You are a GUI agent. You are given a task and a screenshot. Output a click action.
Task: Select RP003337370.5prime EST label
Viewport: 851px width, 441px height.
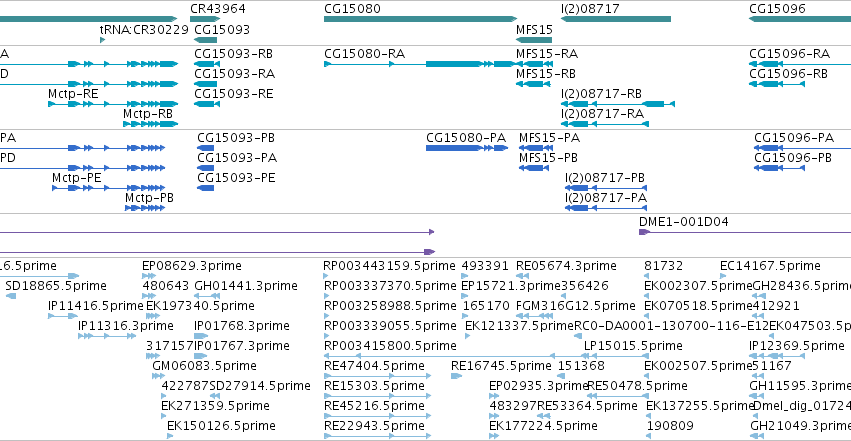tap(390, 285)
